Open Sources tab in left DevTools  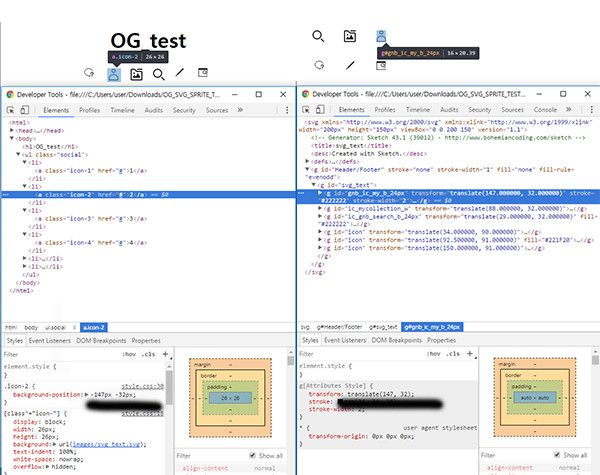pyautogui.click(x=217, y=110)
